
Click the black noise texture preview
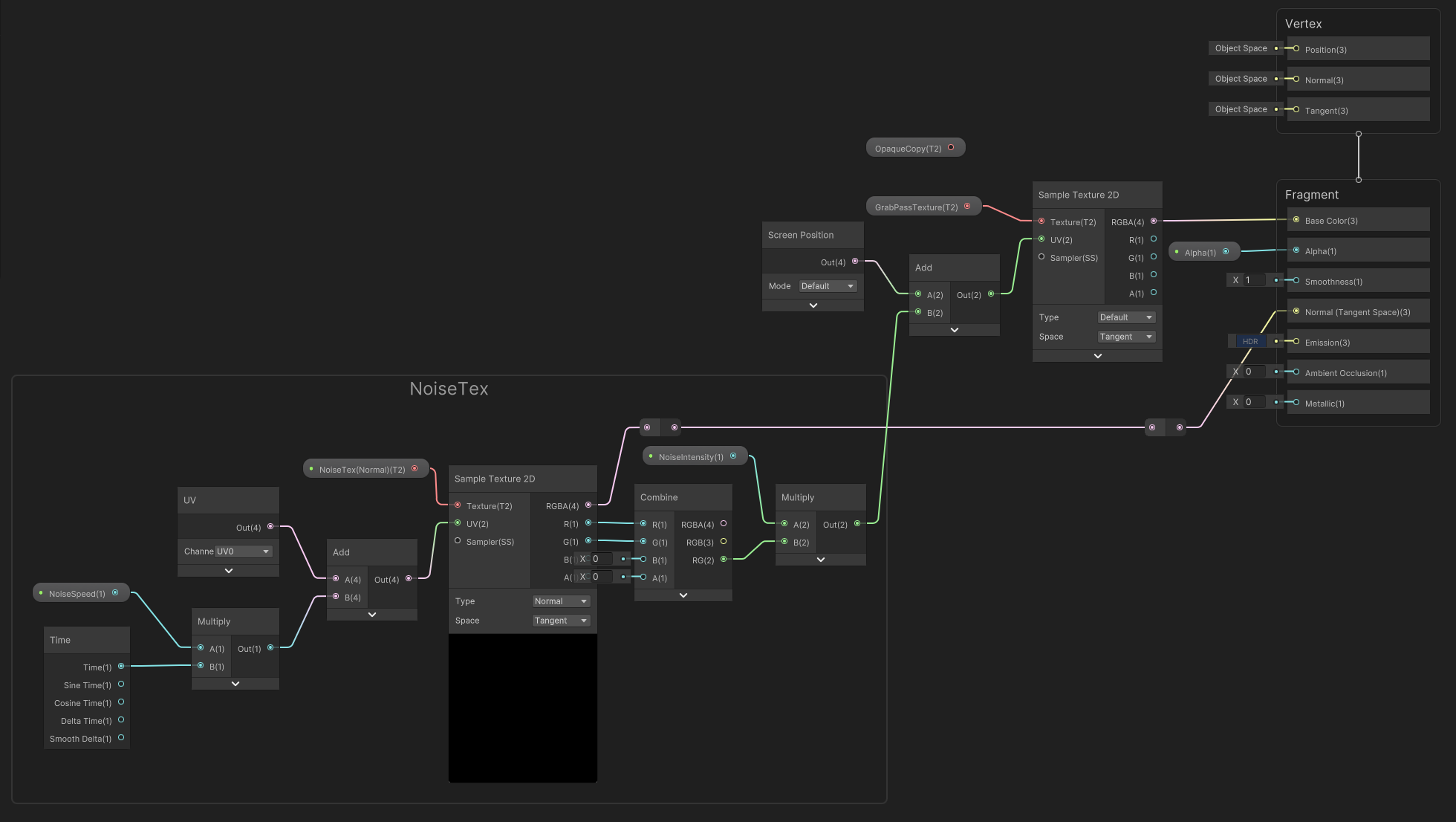point(523,708)
